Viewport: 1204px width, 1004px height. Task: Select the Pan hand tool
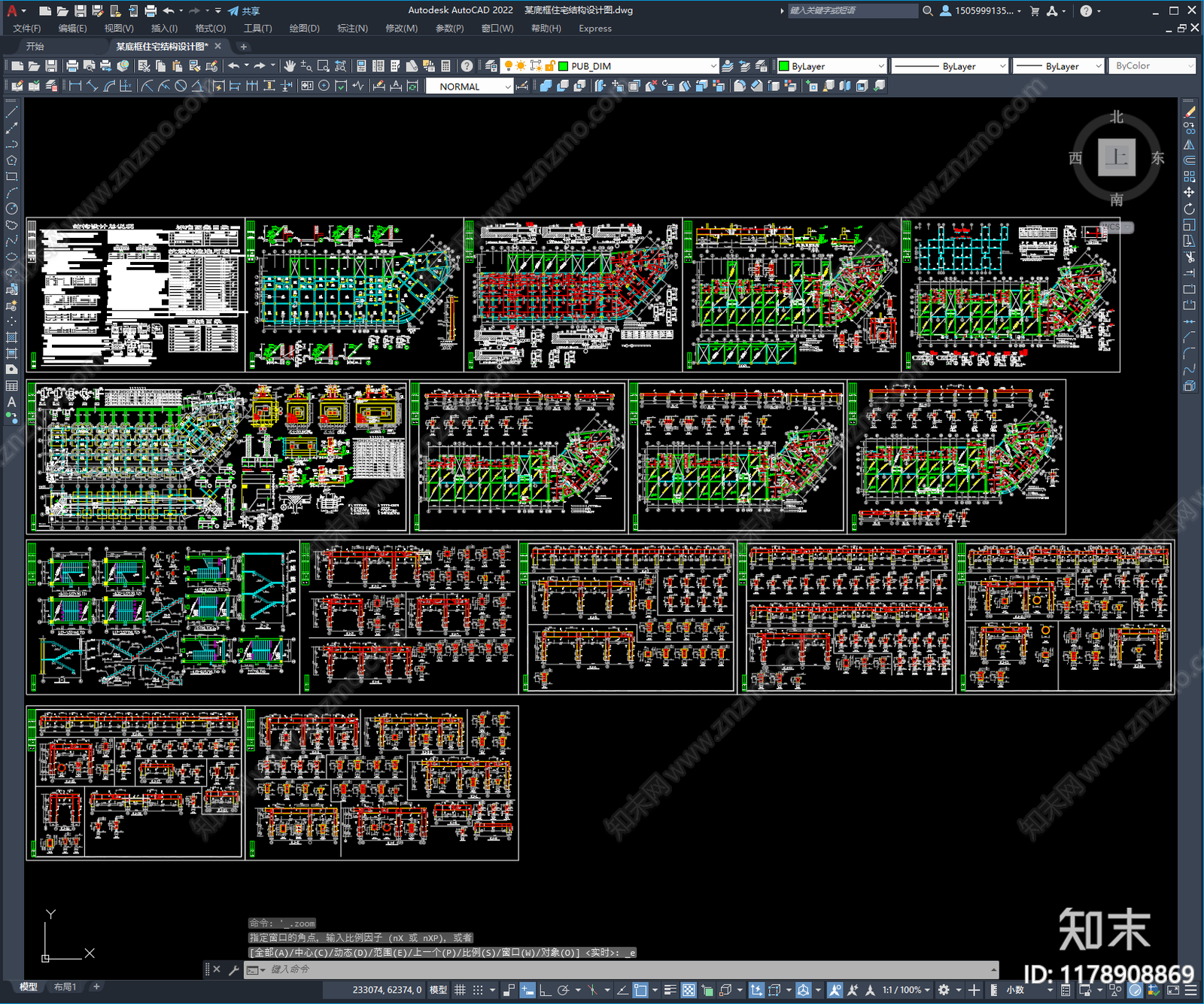pyautogui.click(x=290, y=66)
